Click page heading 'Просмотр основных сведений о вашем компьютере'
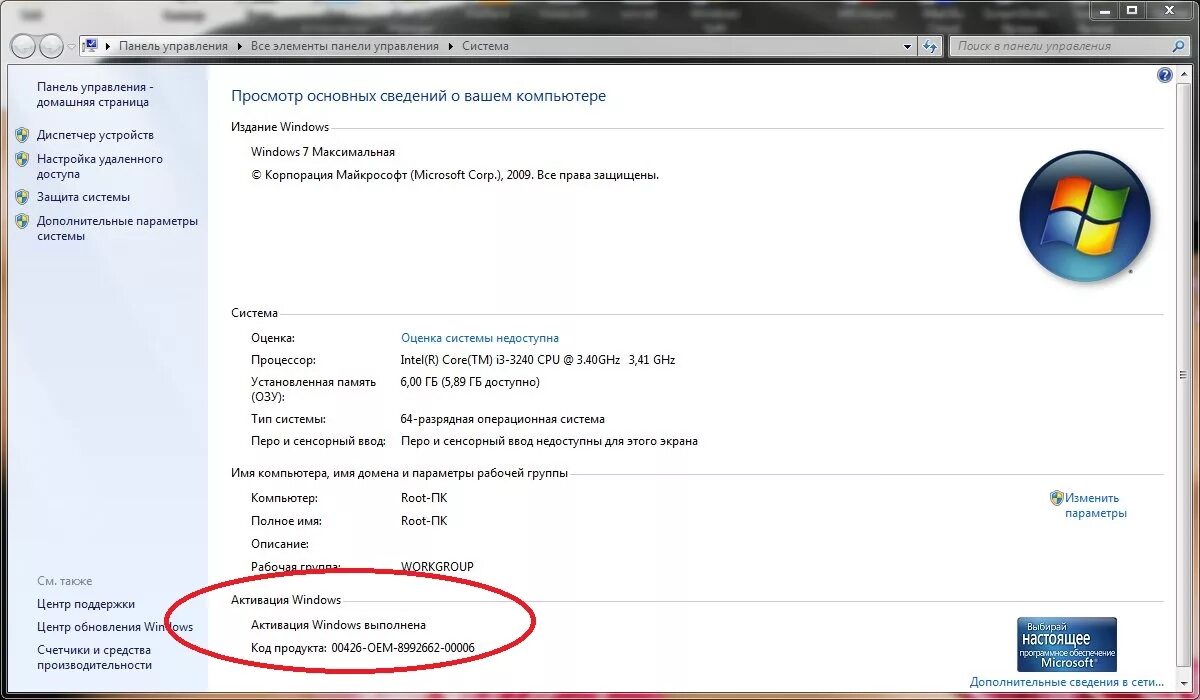The image size is (1200, 700). point(418,96)
